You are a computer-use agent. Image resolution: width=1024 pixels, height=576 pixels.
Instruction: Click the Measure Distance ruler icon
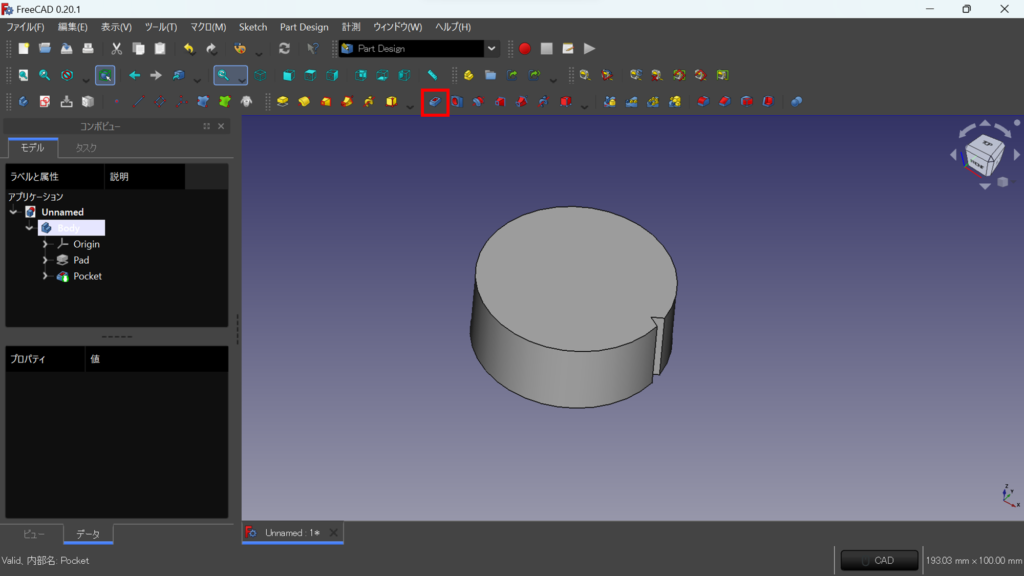click(x=432, y=75)
